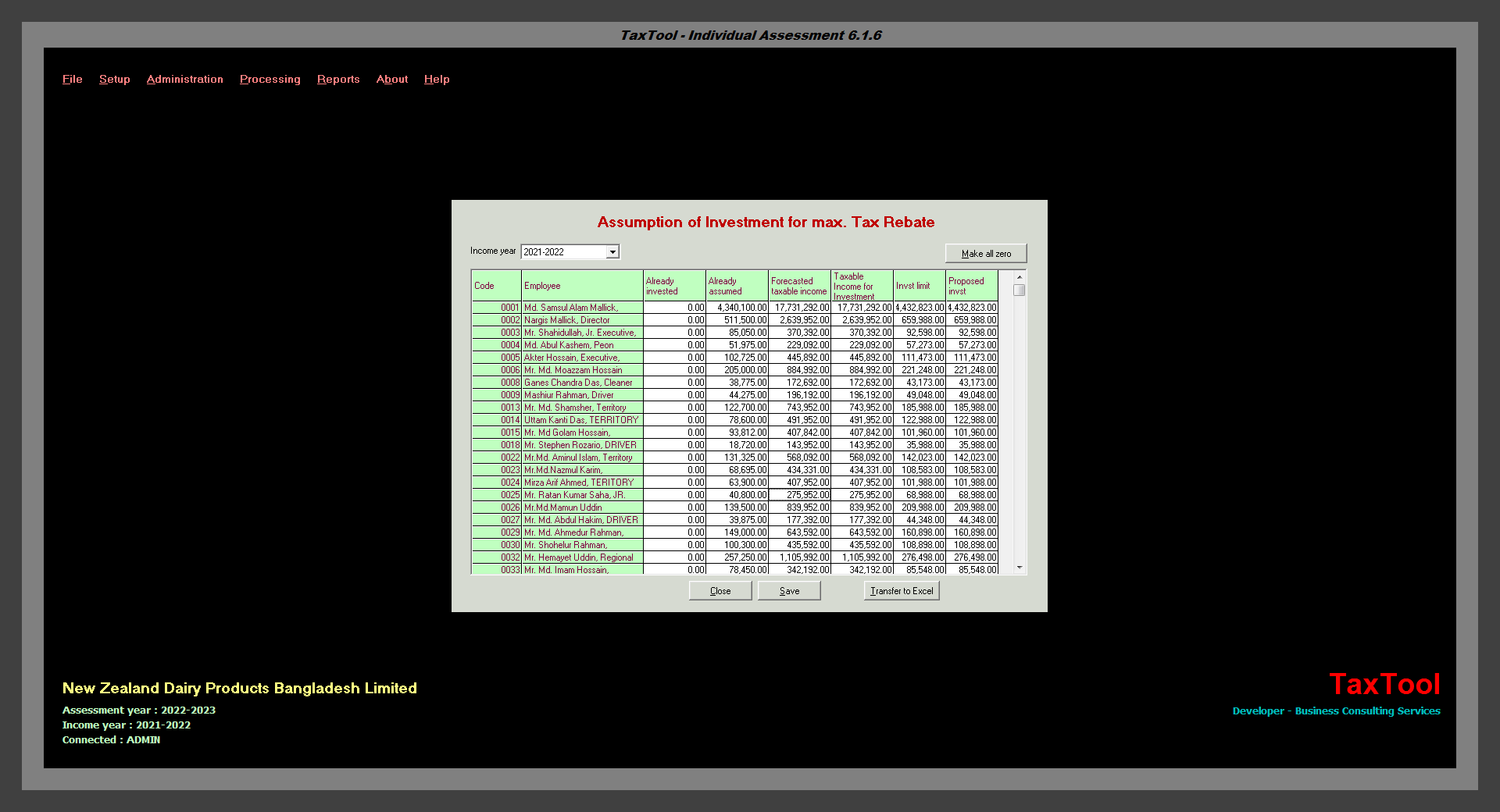Image resolution: width=1500 pixels, height=812 pixels.
Task: Open the Help menu
Action: pyautogui.click(x=437, y=79)
